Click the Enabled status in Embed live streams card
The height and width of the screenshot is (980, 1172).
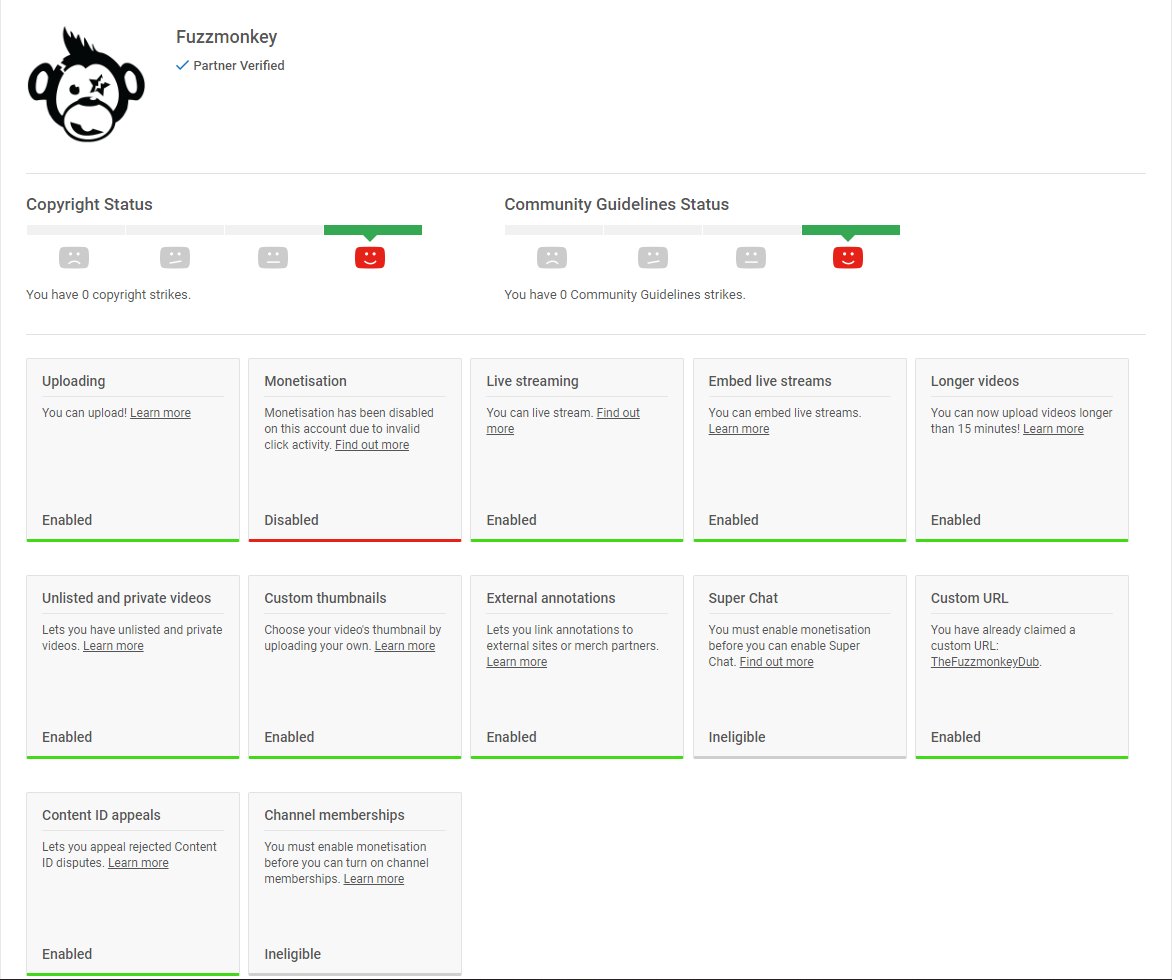click(733, 520)
